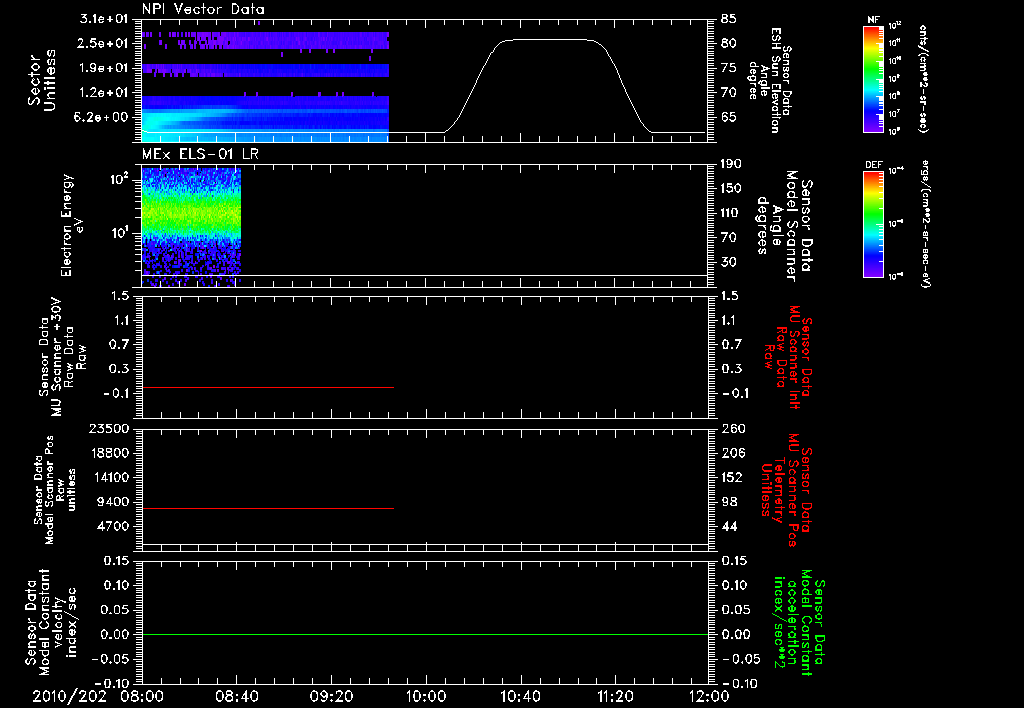Click the '1.2e+01' sector tick label

[104, 93]
